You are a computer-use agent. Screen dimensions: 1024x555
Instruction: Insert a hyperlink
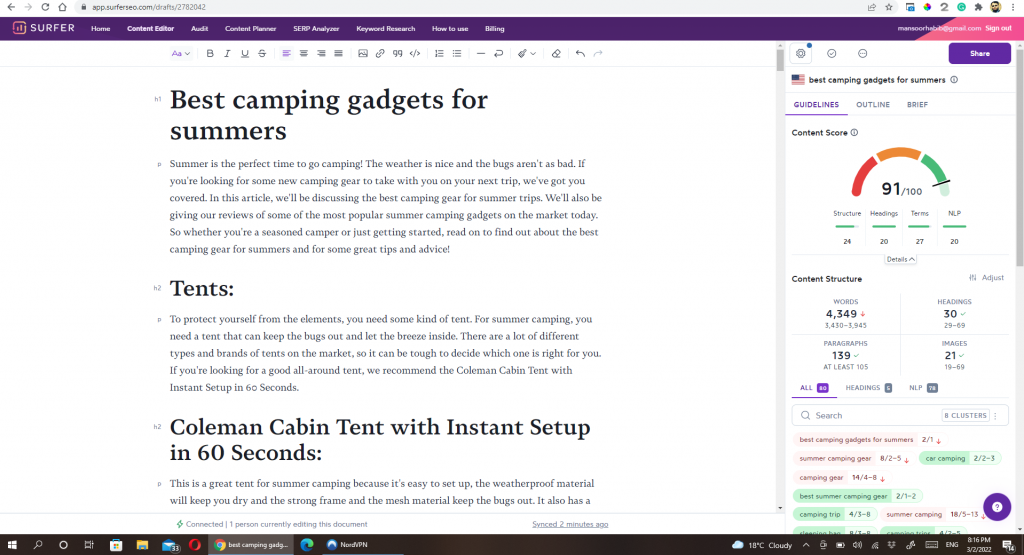pyautogui.click(x=380, y=54)
